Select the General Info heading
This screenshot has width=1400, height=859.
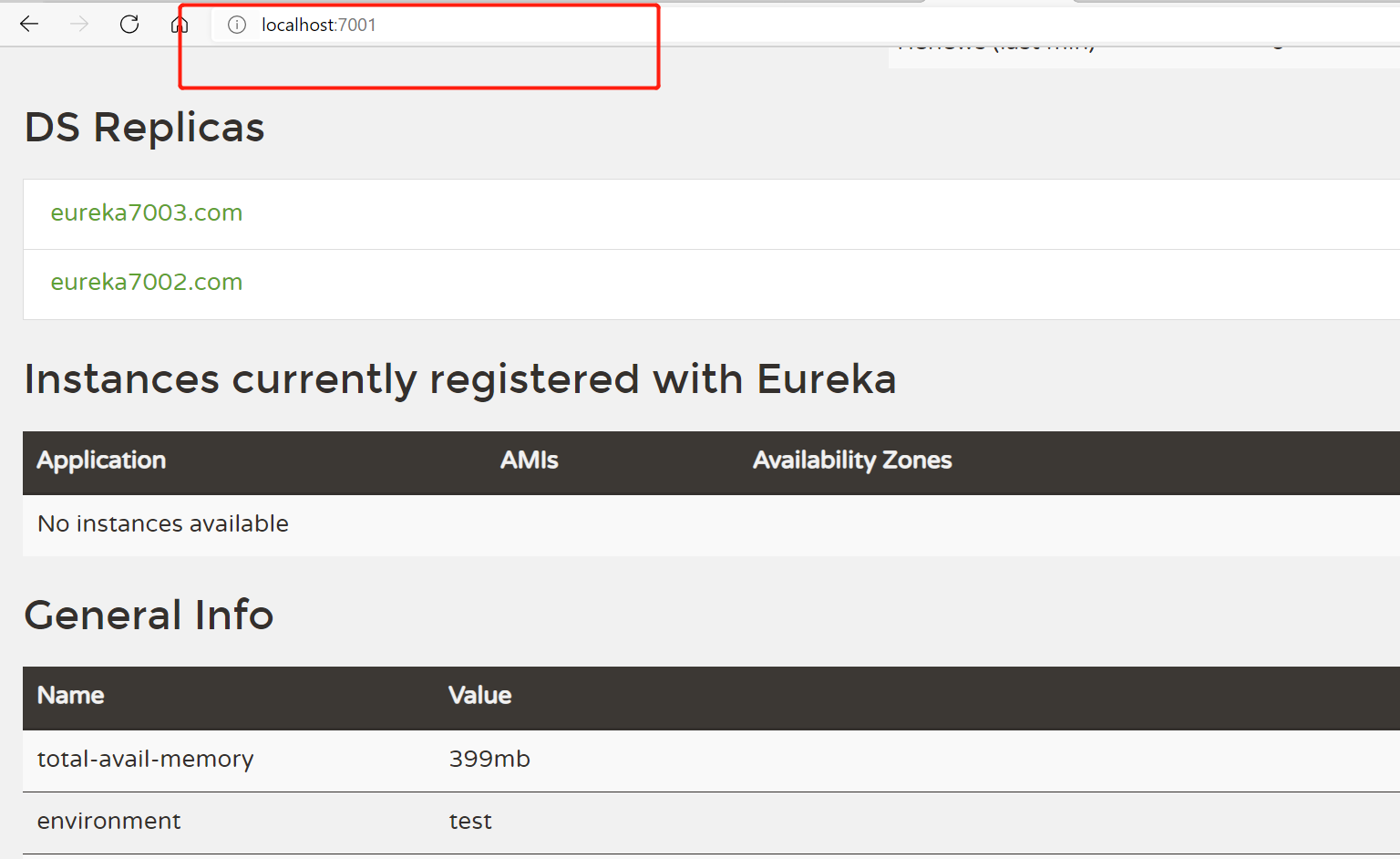[149, 616]
